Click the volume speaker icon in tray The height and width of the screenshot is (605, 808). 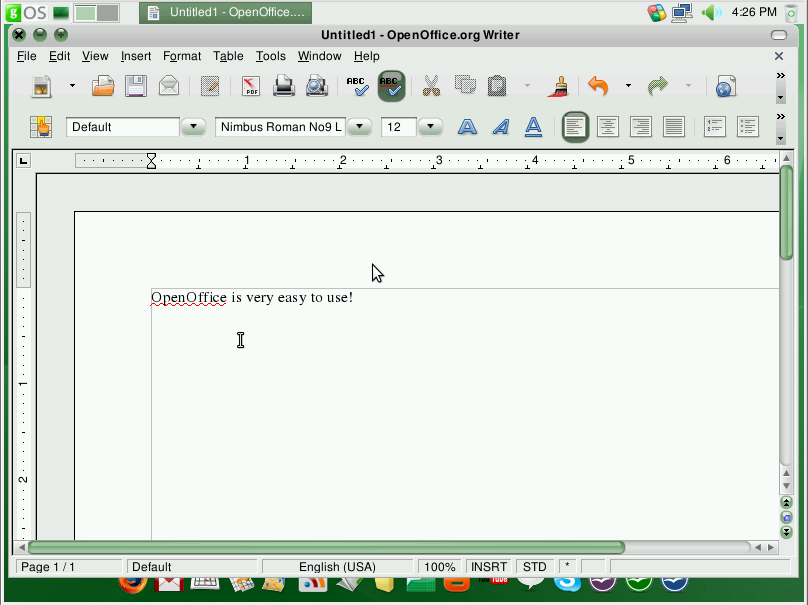click(x=711, y=12)
